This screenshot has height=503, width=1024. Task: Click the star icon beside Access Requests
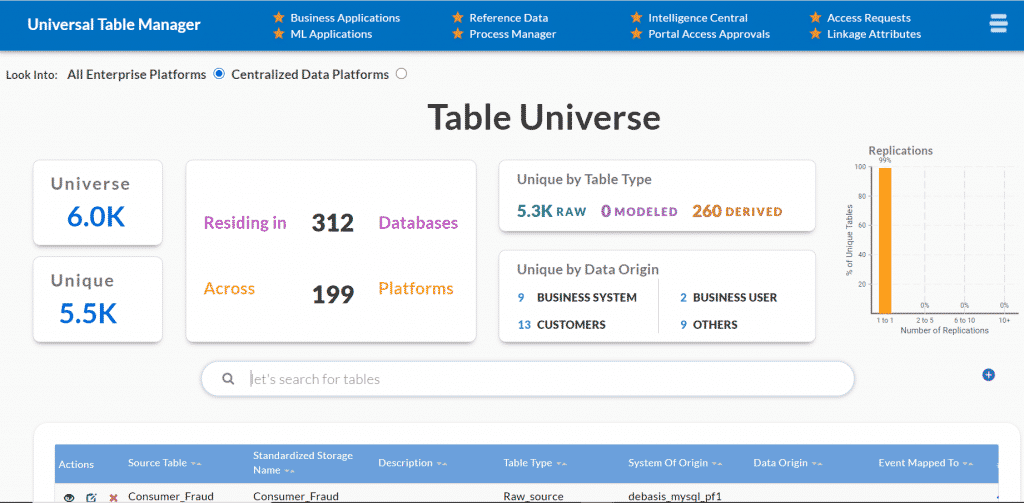[816, 18]
